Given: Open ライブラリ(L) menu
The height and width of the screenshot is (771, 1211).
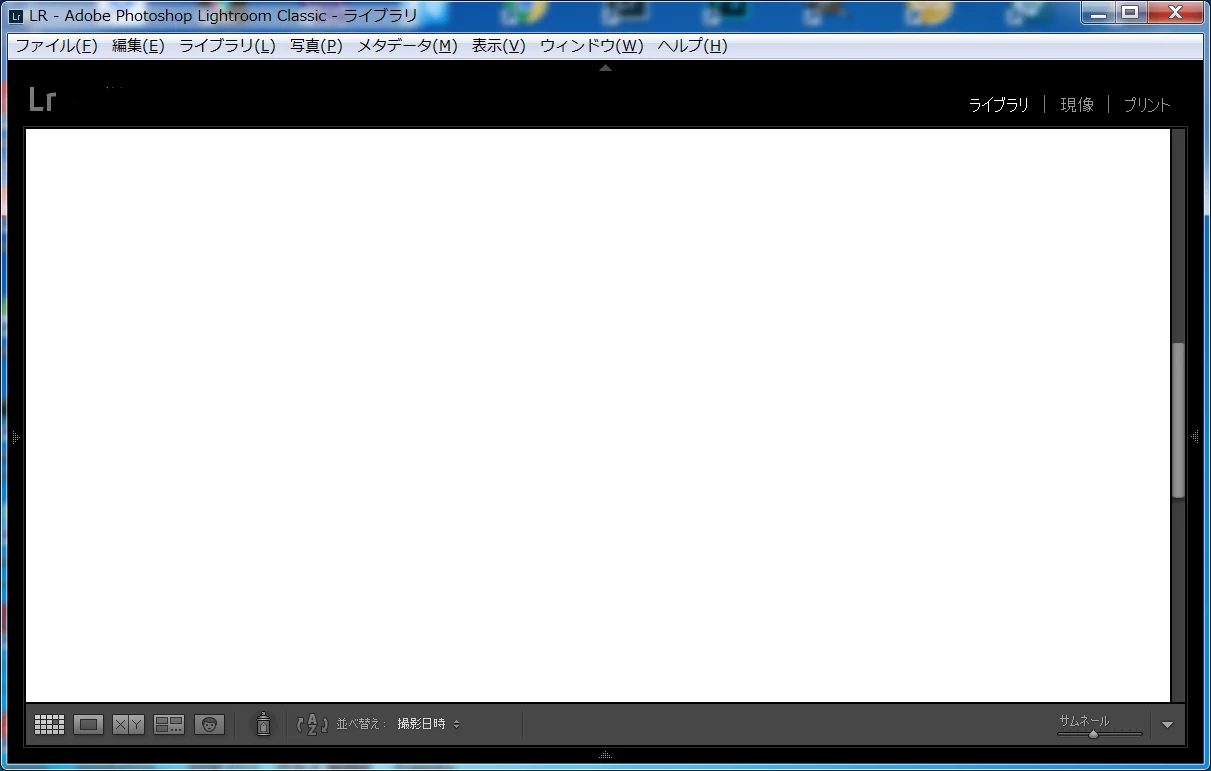Looking at the screenshot, I should tap(227, 46).
